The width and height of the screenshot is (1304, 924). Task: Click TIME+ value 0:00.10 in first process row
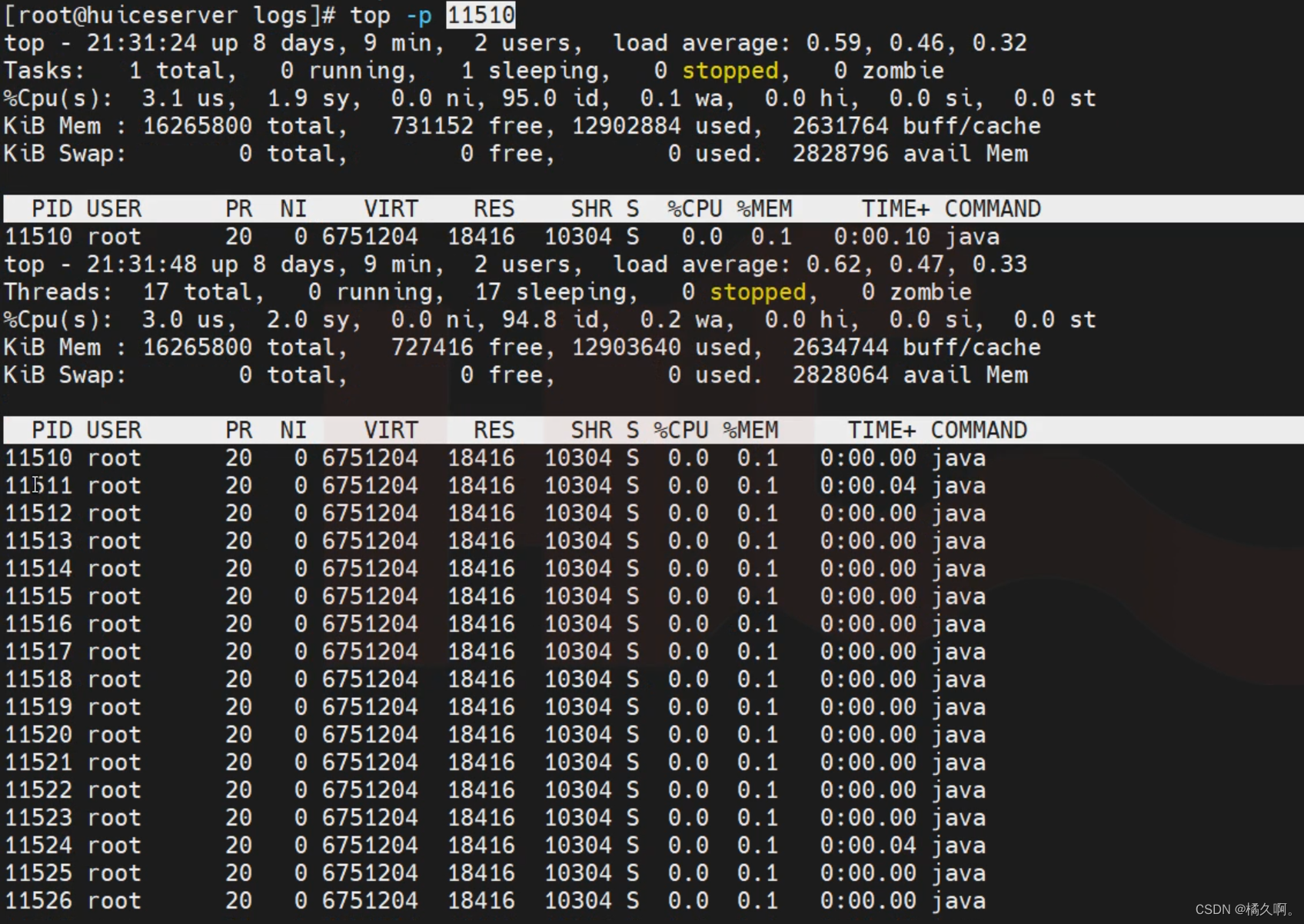(x=882, y=236)
